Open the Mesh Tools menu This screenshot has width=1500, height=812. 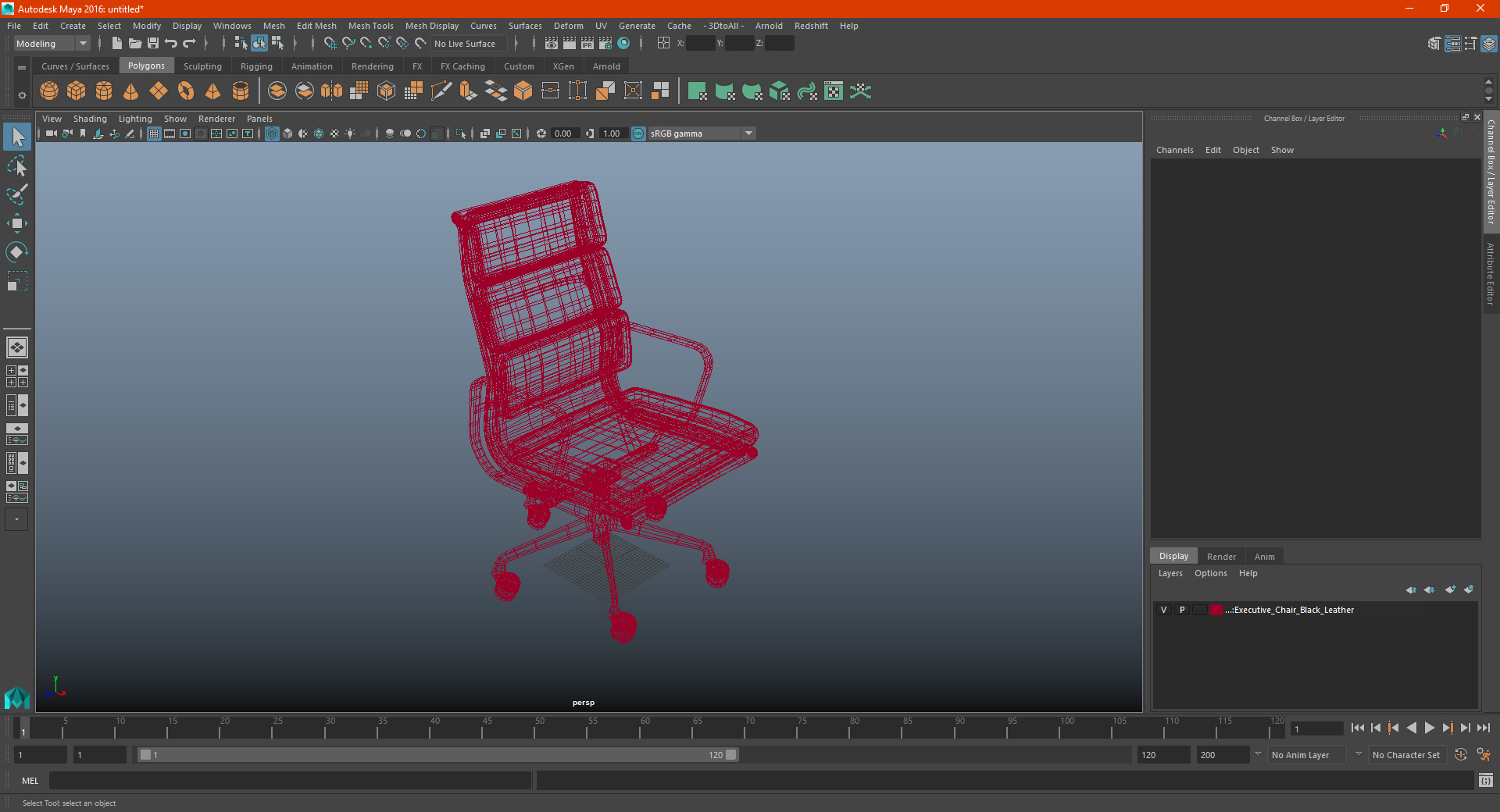click(370, 26)
